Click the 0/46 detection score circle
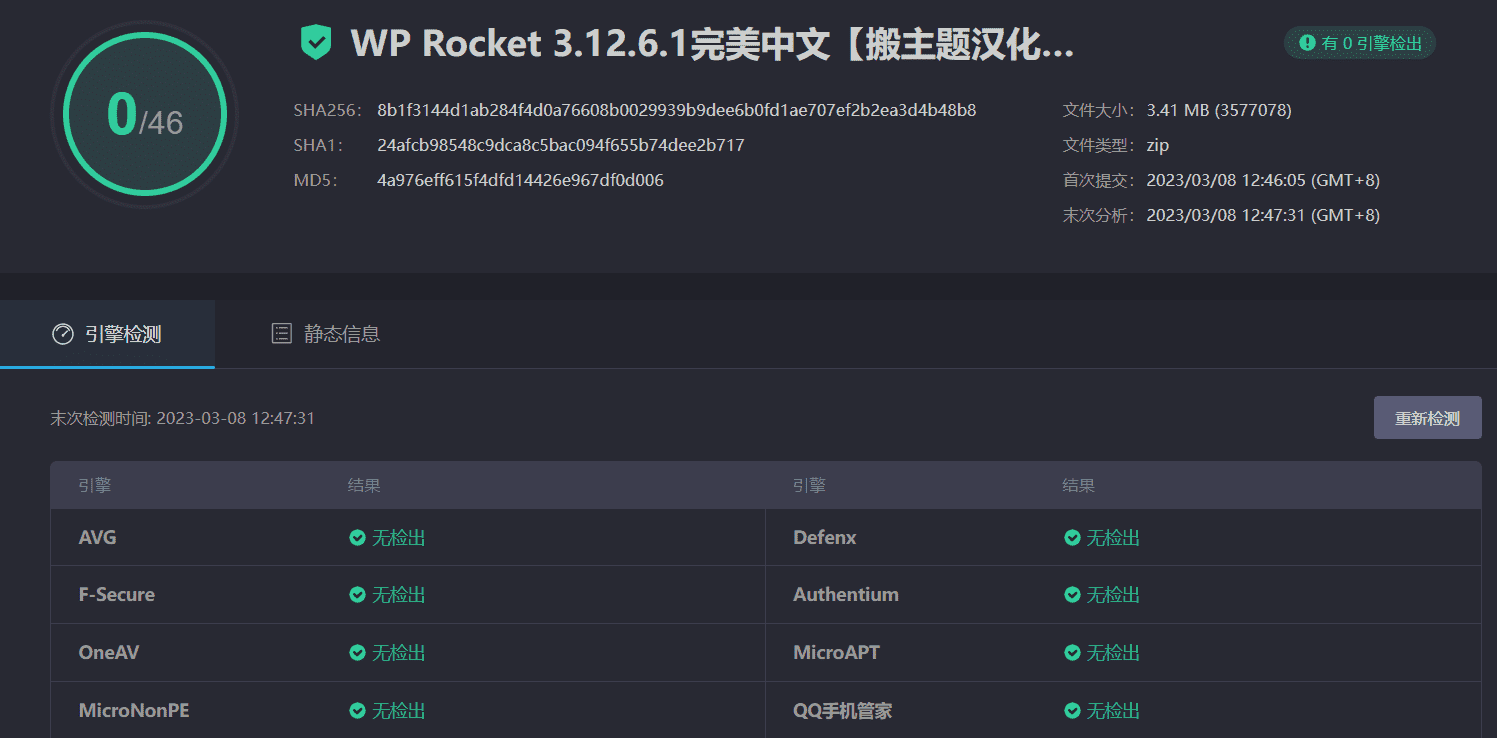1497x738 pixels. tap(145, 115)
